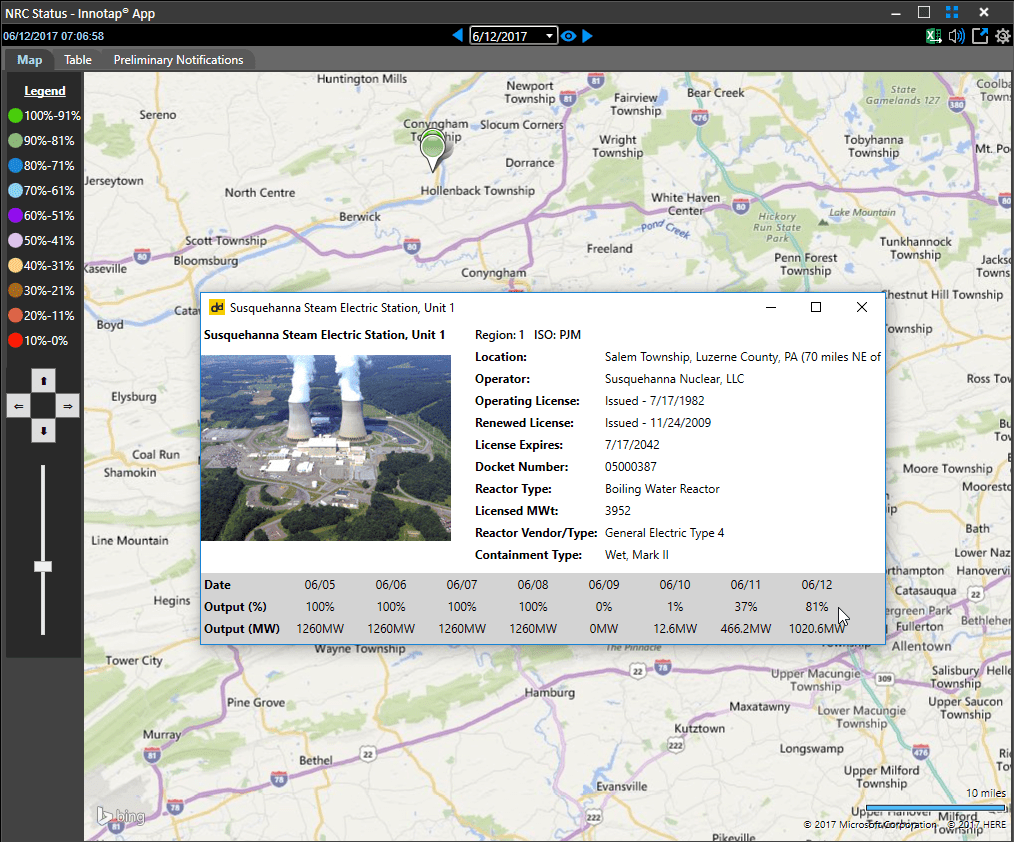This screenshot has height=842, width=1014.
Task: Export data to Excel icon
Action: point(933,36)
